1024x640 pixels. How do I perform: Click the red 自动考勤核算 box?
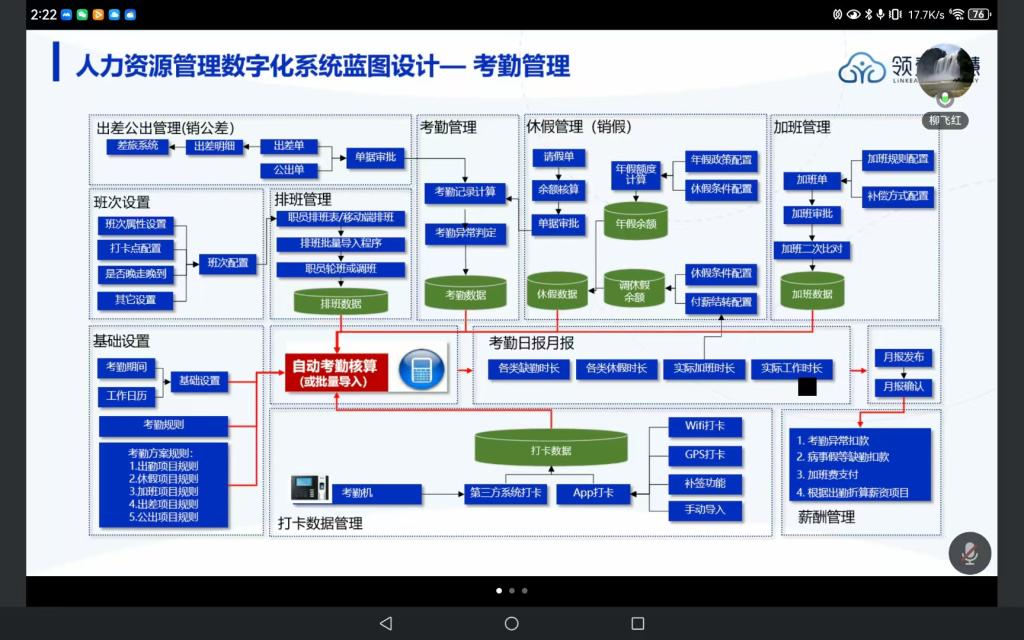[334, 373]
